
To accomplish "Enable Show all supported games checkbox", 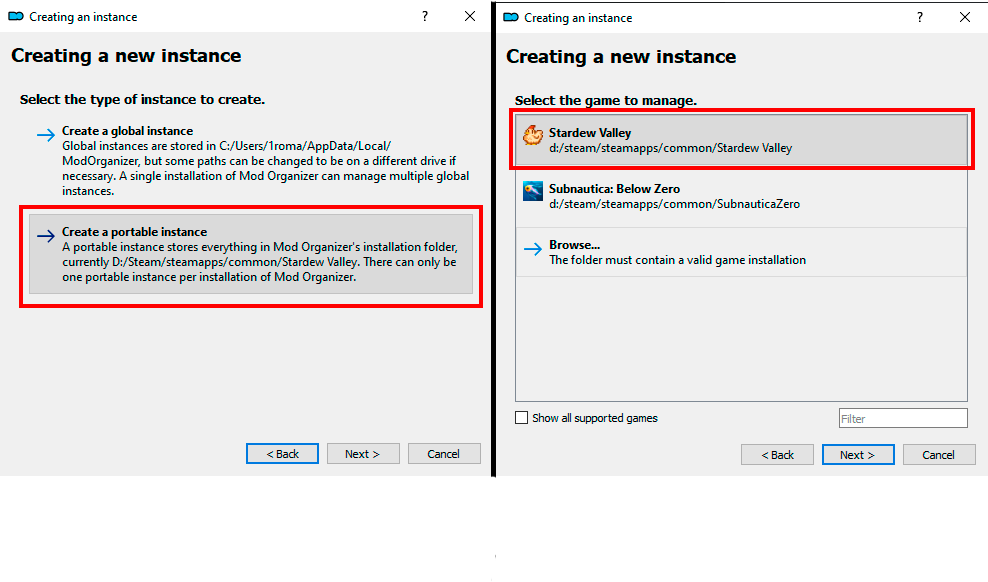I will click(x=521, y=418).
